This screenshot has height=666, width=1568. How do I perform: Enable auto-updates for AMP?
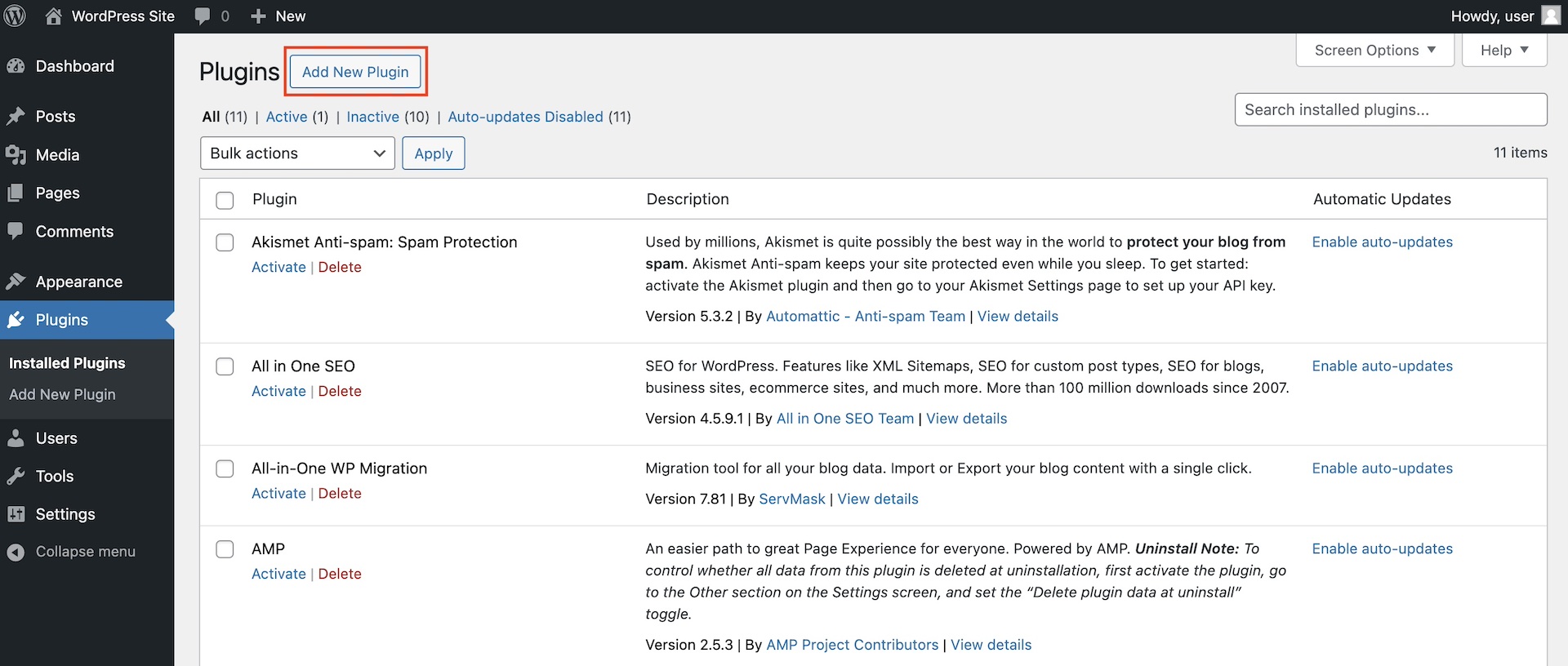click(x=1383, y=549)
